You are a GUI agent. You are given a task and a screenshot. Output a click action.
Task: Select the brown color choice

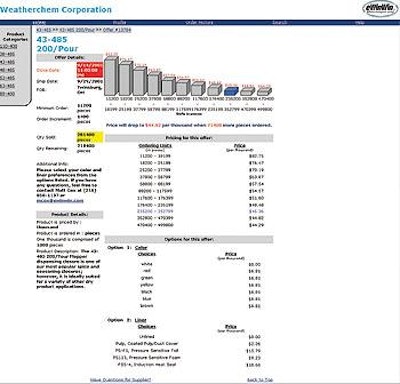click(x=147, y=306)
